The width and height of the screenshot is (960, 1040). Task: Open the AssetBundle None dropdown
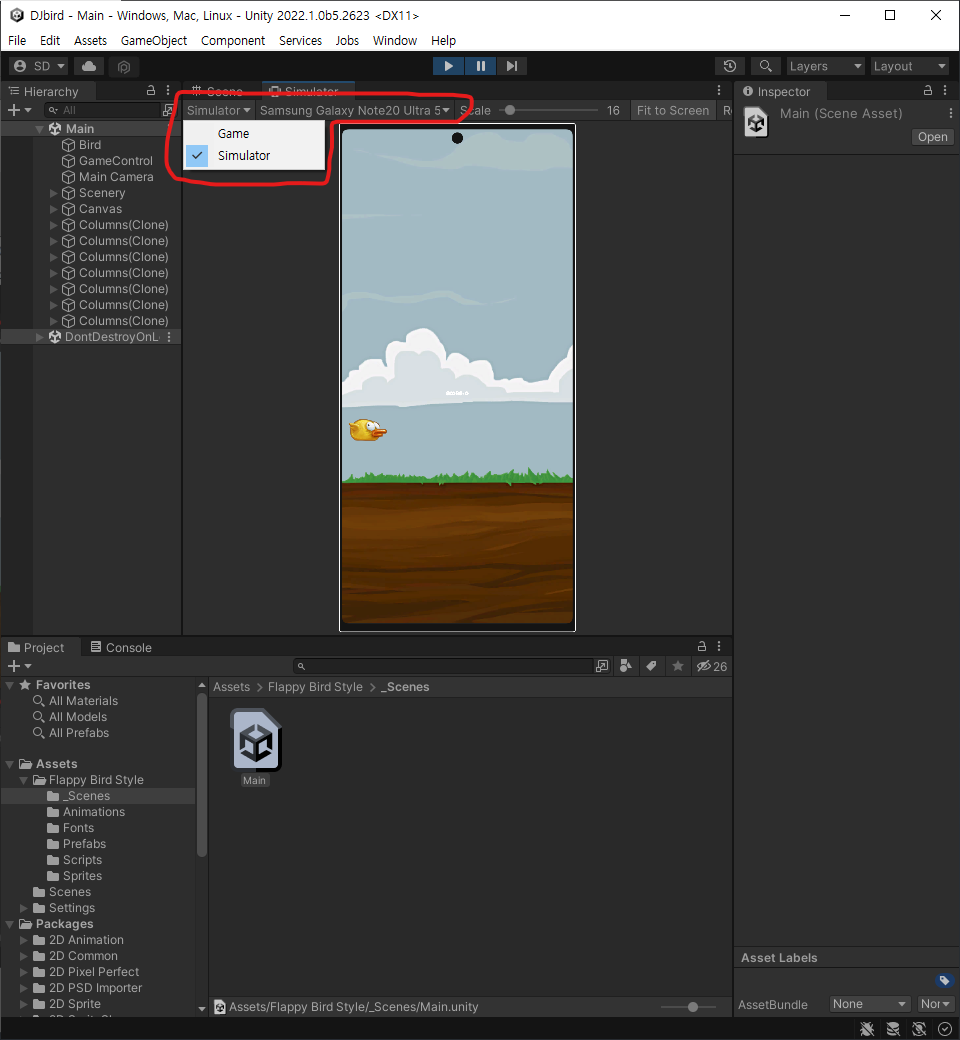pyautogui.click(x=868, y=1004)
